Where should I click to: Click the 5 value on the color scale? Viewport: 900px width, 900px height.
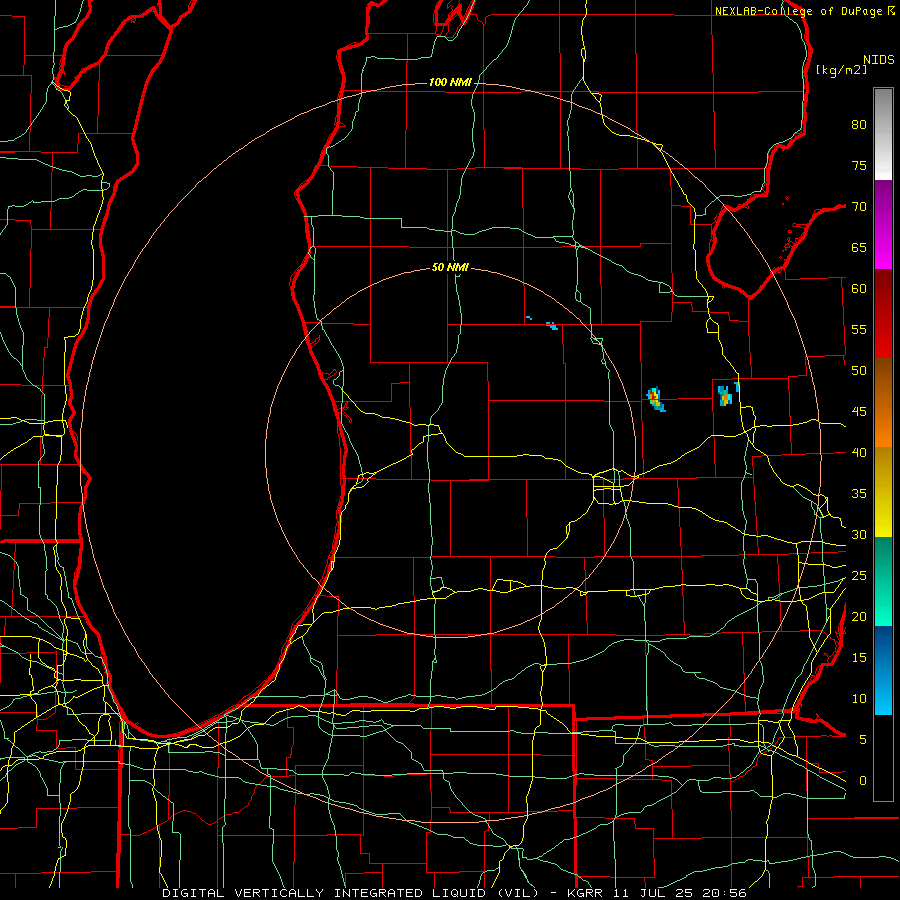pos(863,739)
